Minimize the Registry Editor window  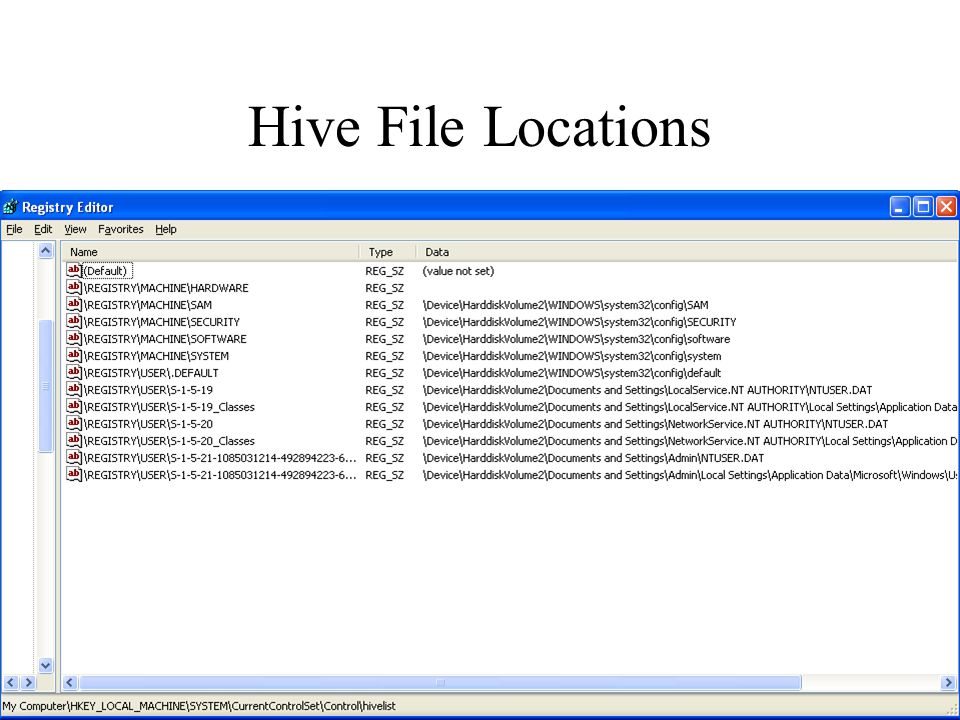click(899, 207)
